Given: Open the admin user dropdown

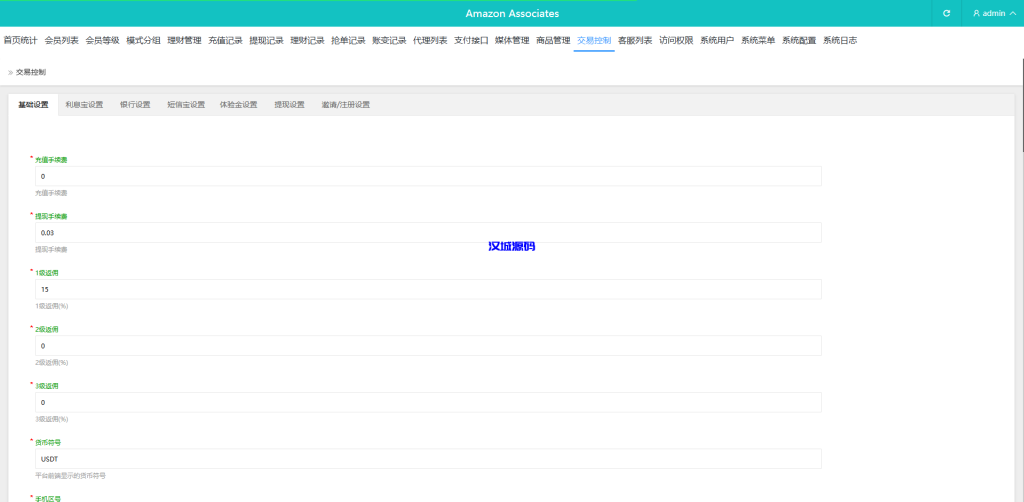Looking at the screenshot, I should [x=993, y=13].
